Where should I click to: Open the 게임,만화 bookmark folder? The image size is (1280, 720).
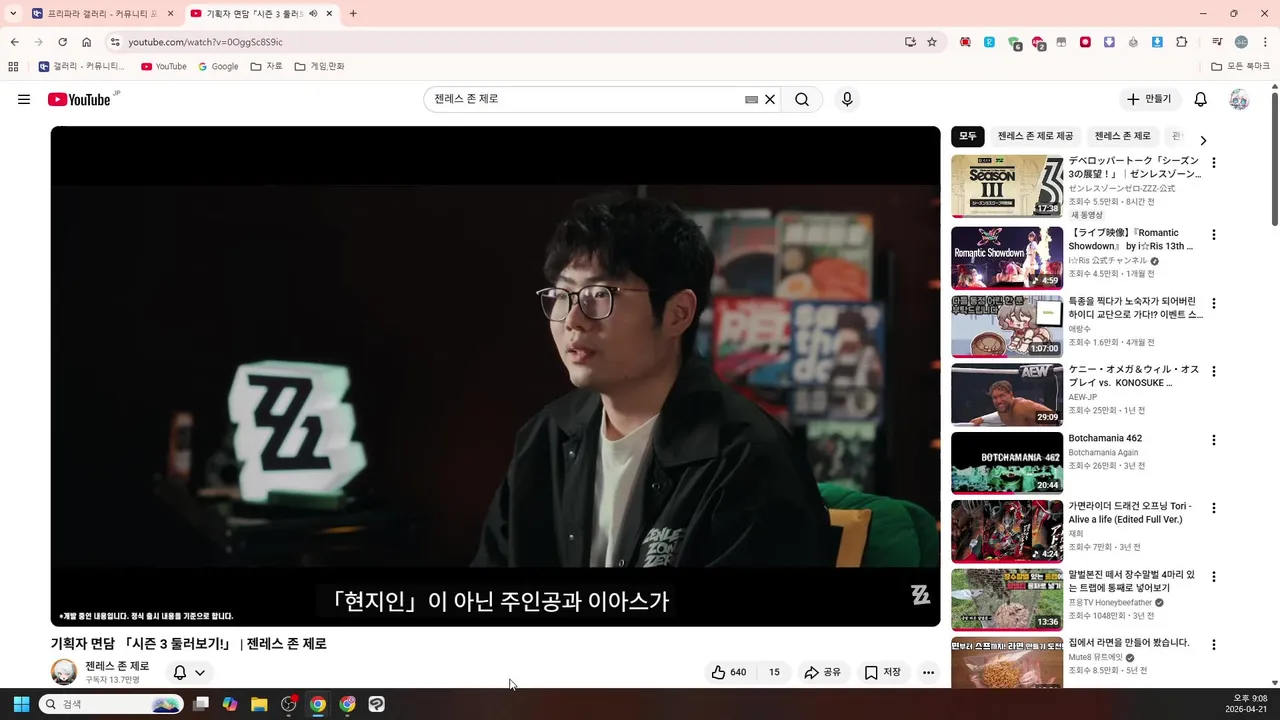tap(319, 66)
